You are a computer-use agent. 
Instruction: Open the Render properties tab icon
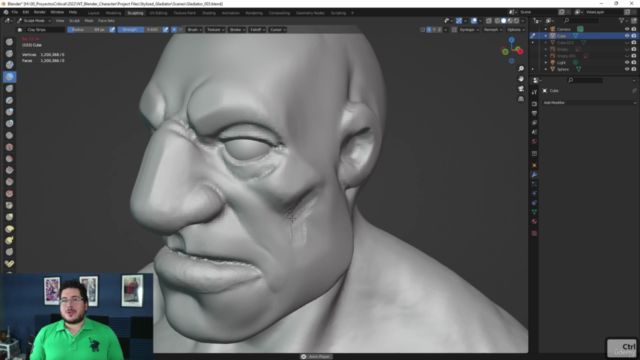click(534, 104)
